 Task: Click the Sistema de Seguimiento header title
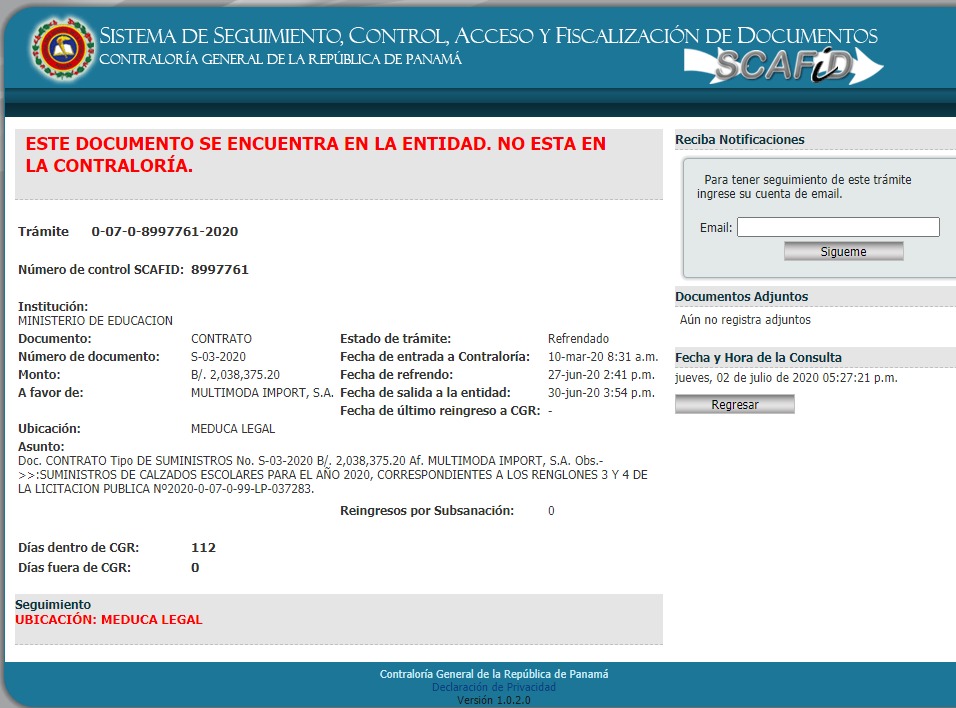pyautogui.click(x=488, y=36)
